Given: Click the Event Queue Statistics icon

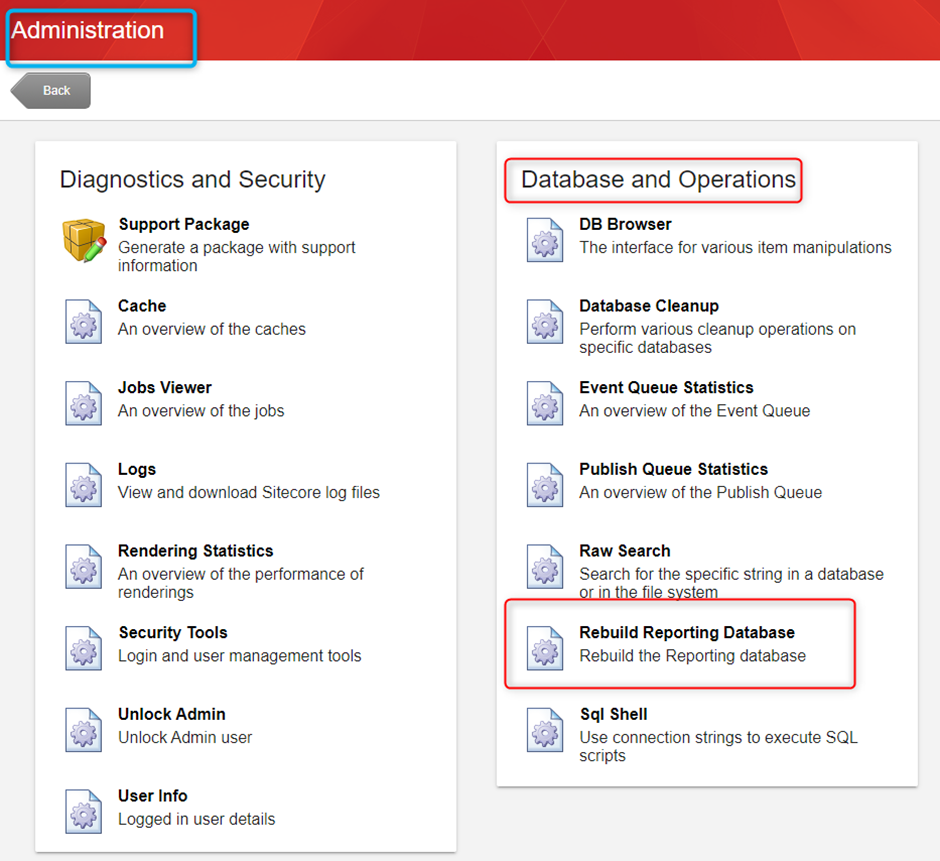Looking at the screenshot, I should coord(545,404).
